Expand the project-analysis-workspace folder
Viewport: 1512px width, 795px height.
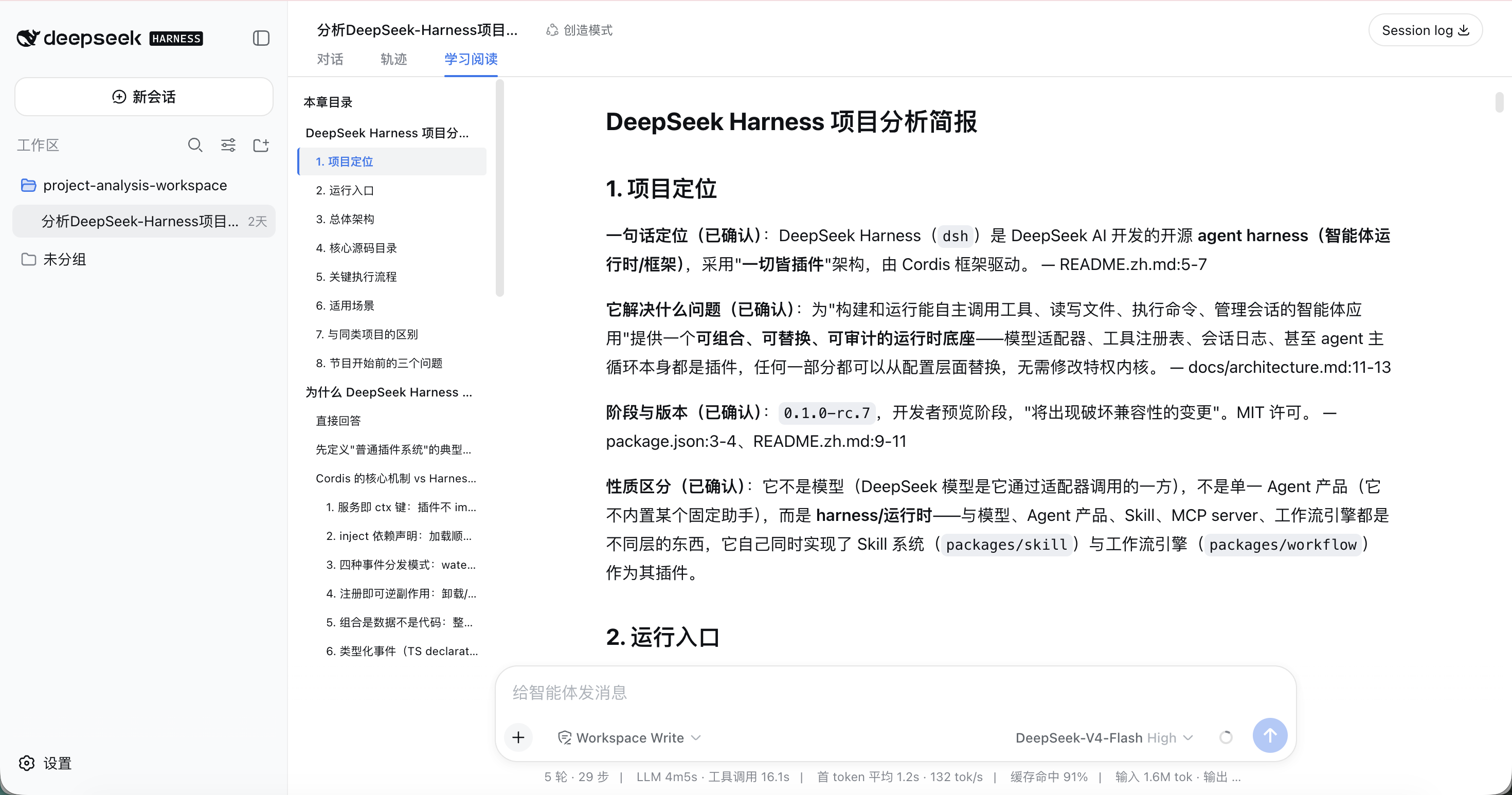click(x=144, y=185)
